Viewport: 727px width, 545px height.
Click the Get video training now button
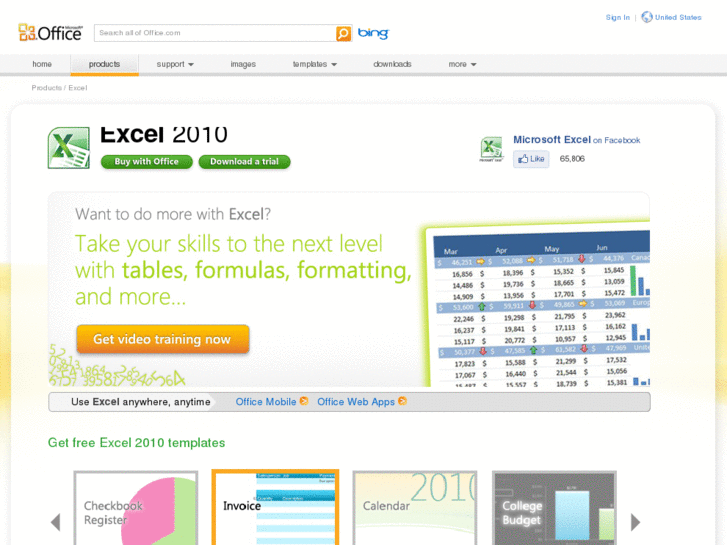coord(163,339)
